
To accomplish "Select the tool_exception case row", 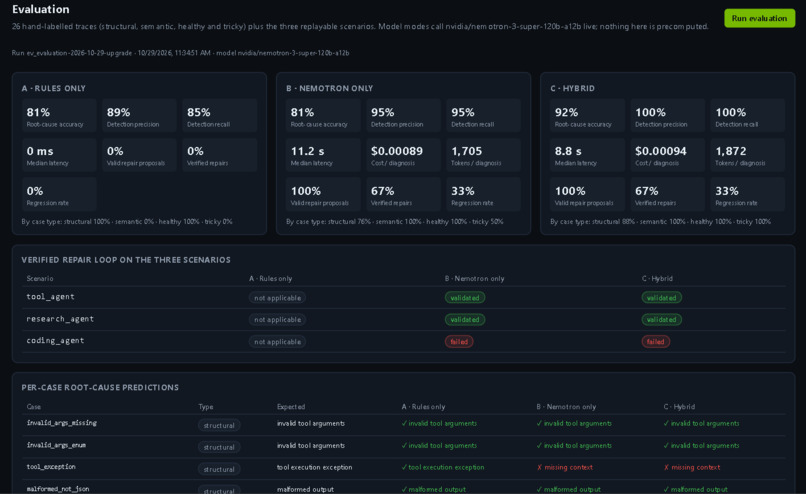I will (404, 468).
